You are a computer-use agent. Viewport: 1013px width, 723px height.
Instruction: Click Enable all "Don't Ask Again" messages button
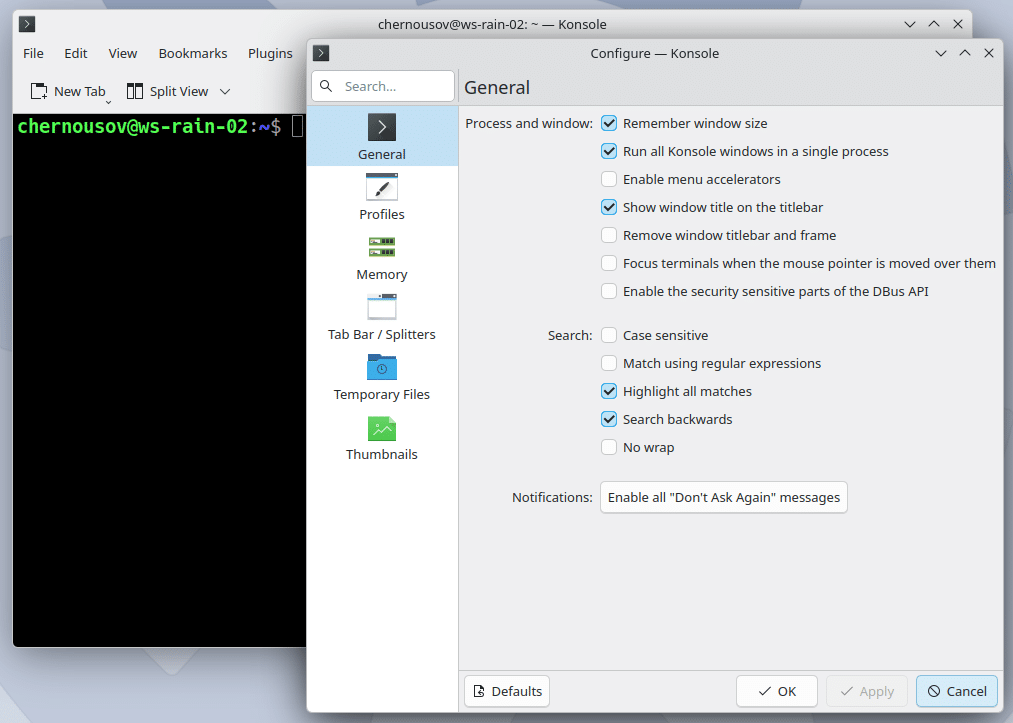724,498
